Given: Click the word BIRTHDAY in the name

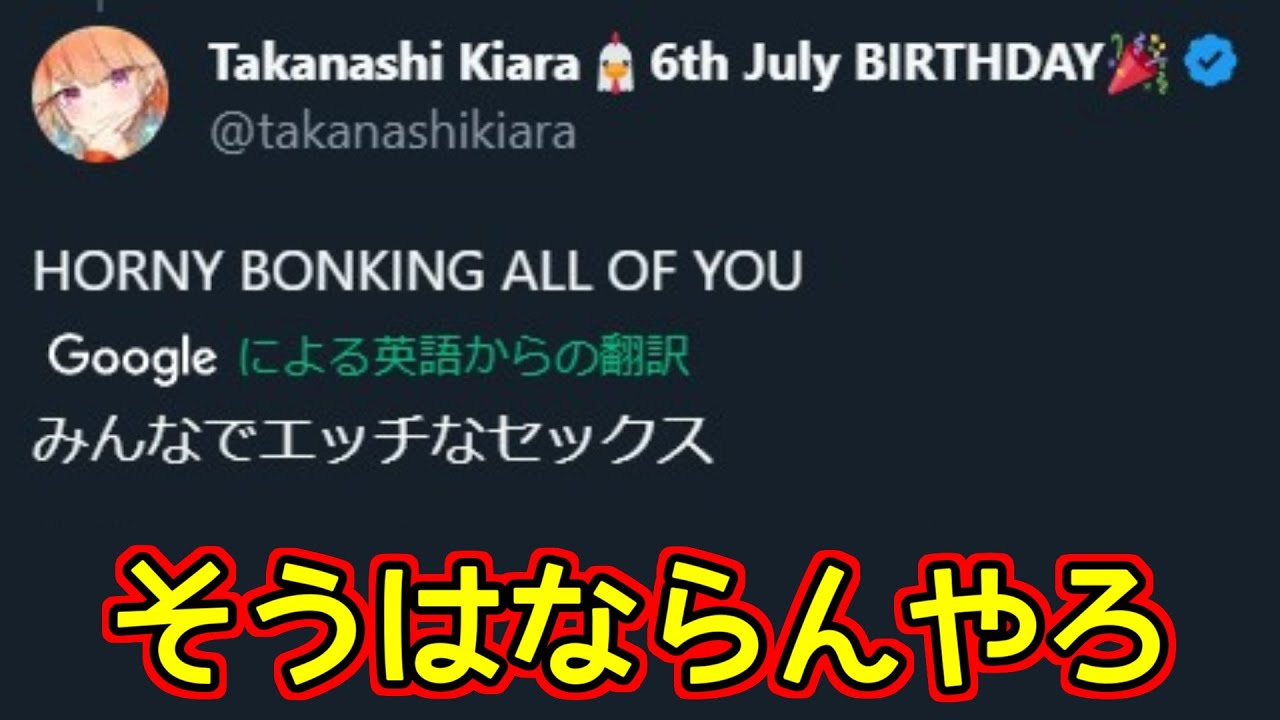Looking at the screenshot, I should tap(976, 65).
